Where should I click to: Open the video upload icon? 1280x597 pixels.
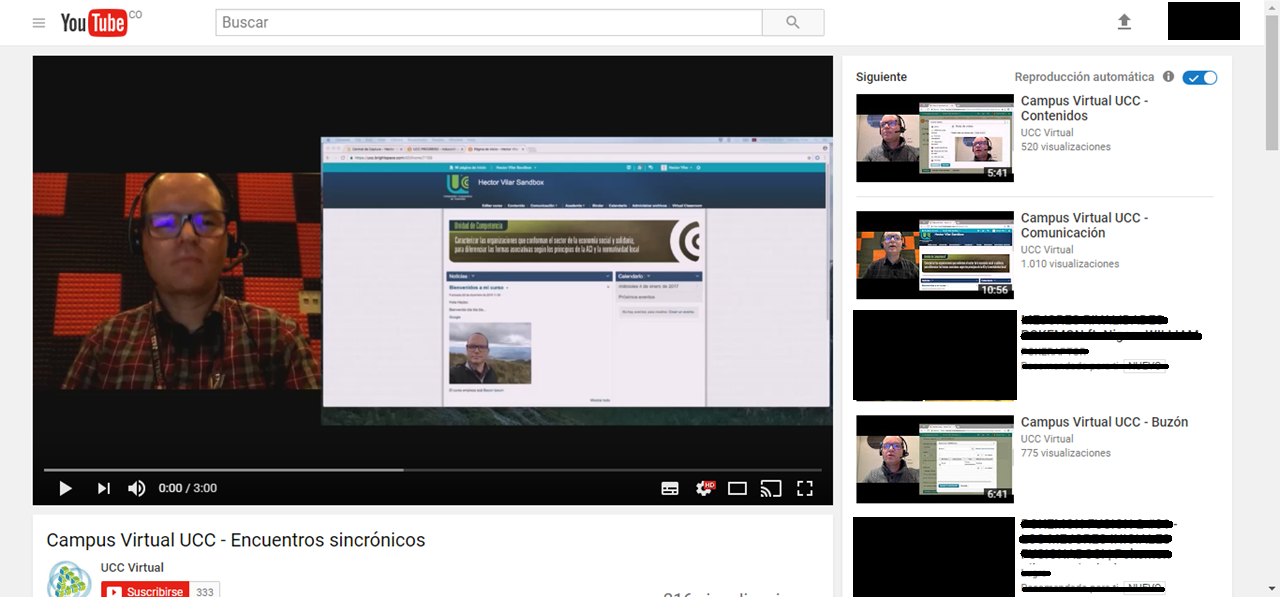1124,21
